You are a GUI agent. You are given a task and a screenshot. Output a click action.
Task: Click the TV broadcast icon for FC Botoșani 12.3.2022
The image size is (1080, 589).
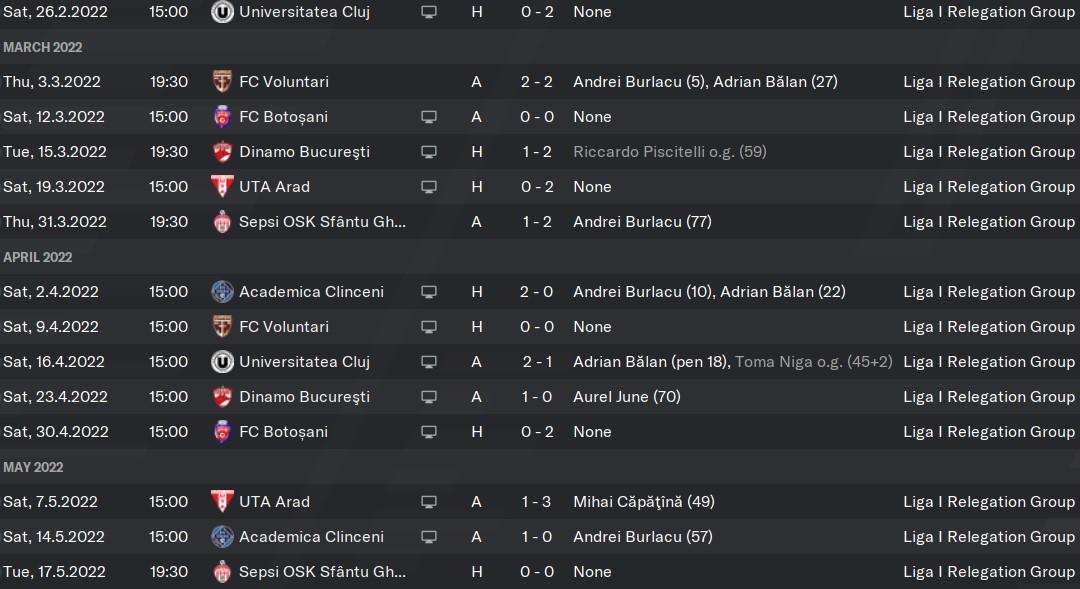point(428,117)
